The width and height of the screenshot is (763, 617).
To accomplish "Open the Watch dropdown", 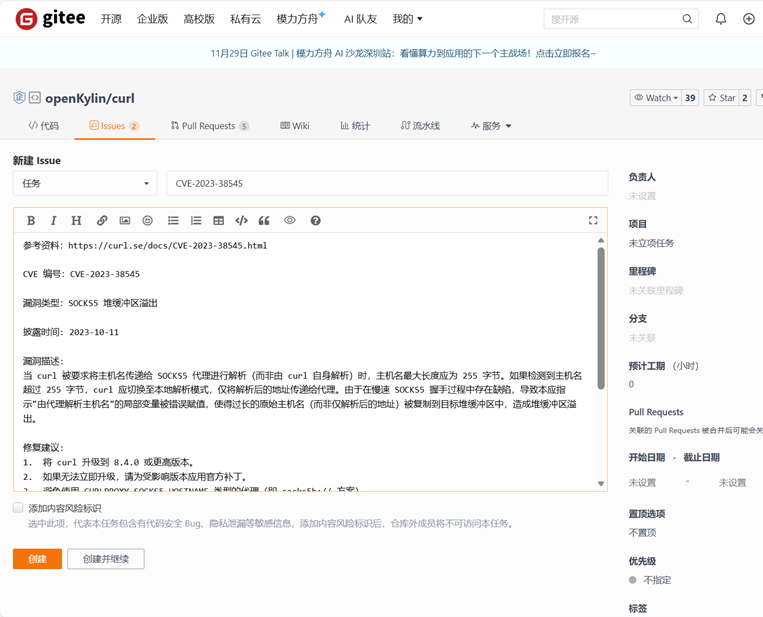I will coord(655,98).
